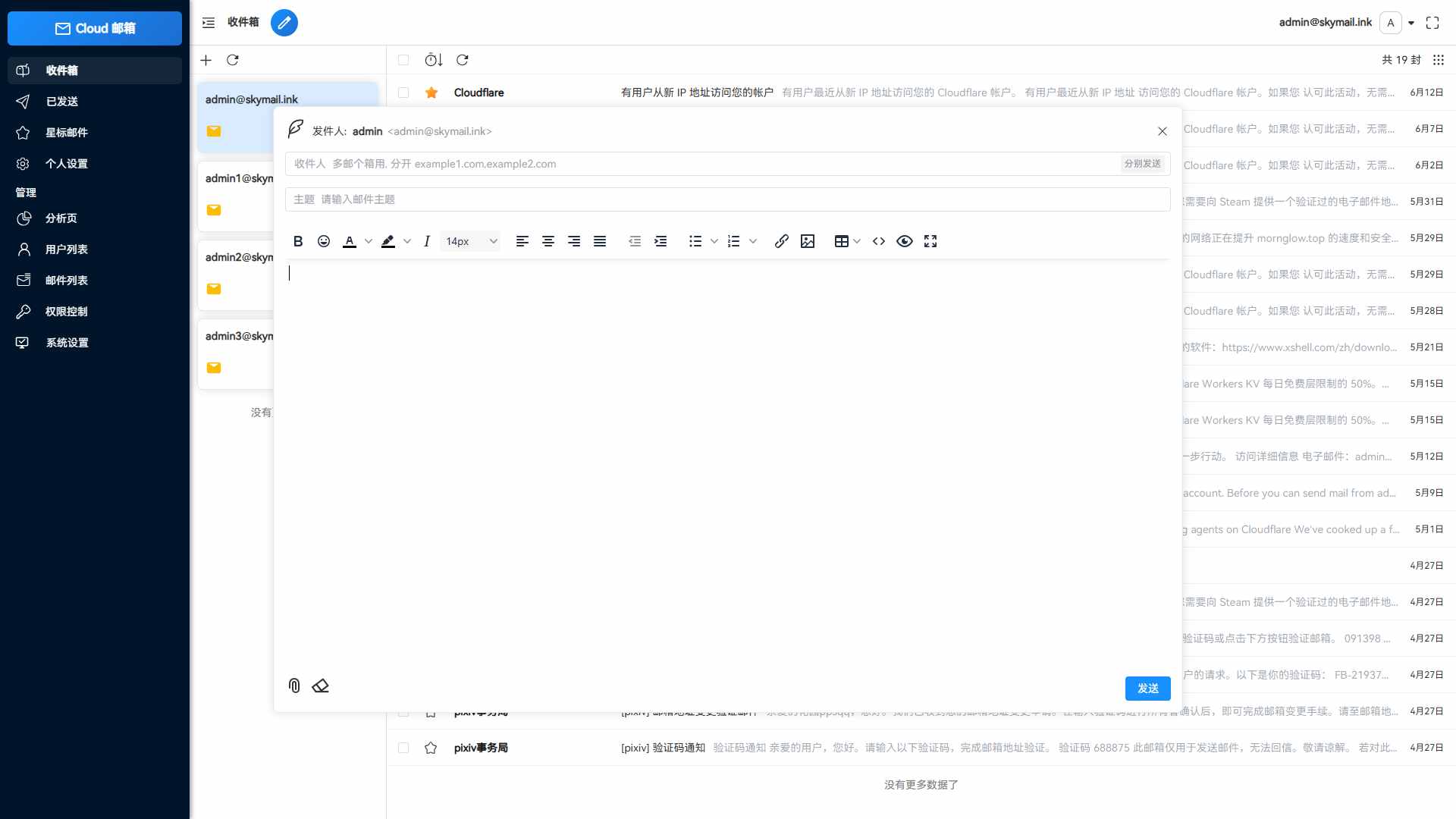Open the emoji picker in the composer
The height and width of the screenshot is (819, 1456).
coord(324,241)
